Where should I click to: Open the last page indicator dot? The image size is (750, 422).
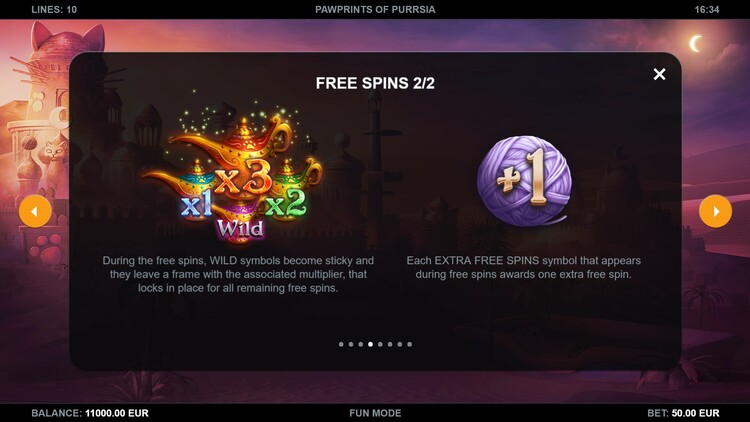coord(409,344)
